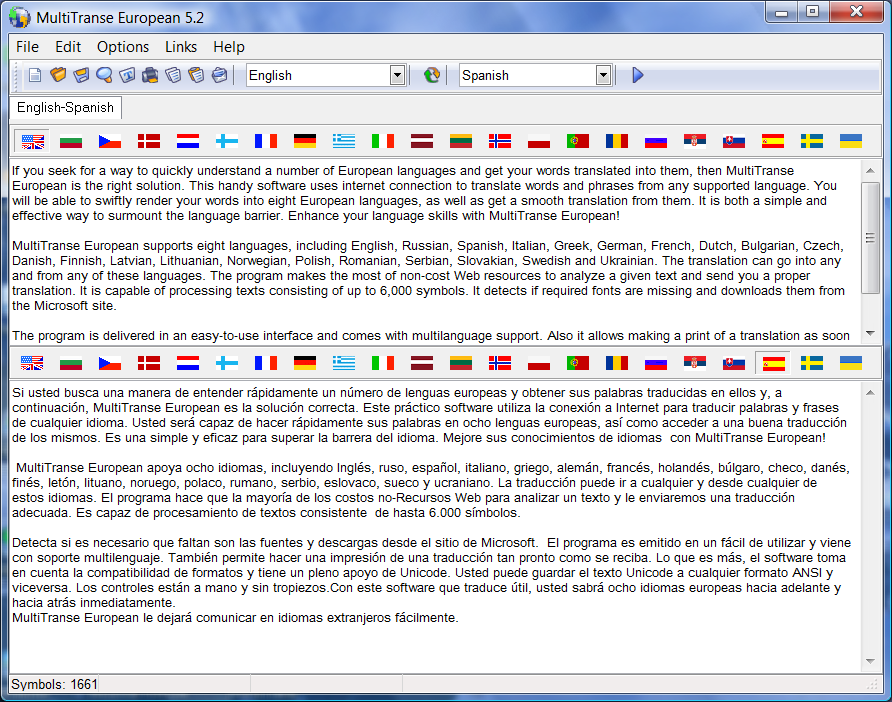Open a file with the folder icon
Screen dimensions: 892x702
(58, 75)
